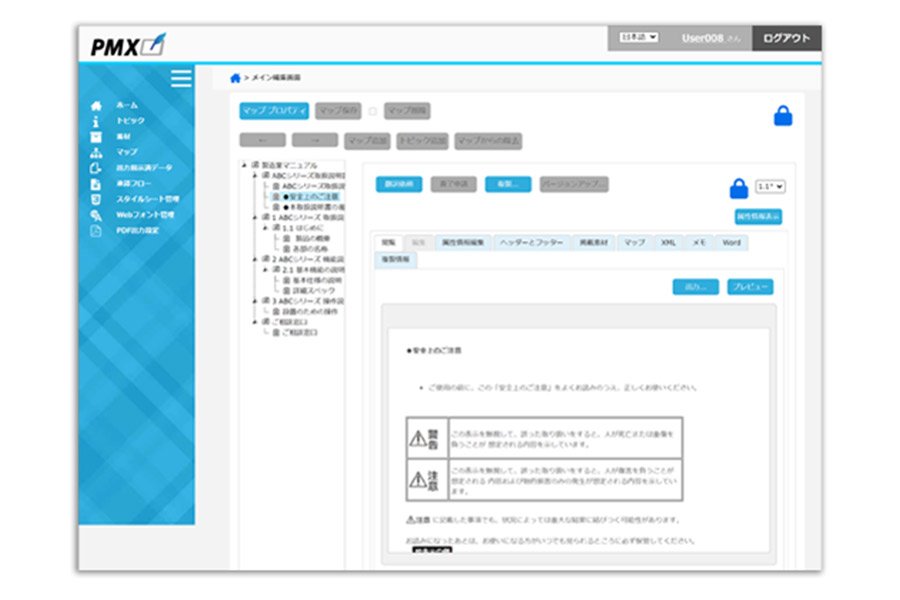
Task: Collapse the 製造業マニュアル tree root
Action: pos(244,165)
